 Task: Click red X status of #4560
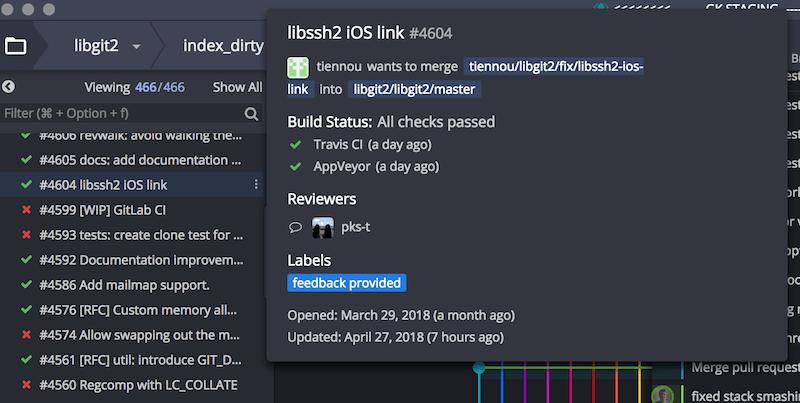(27, 384)
